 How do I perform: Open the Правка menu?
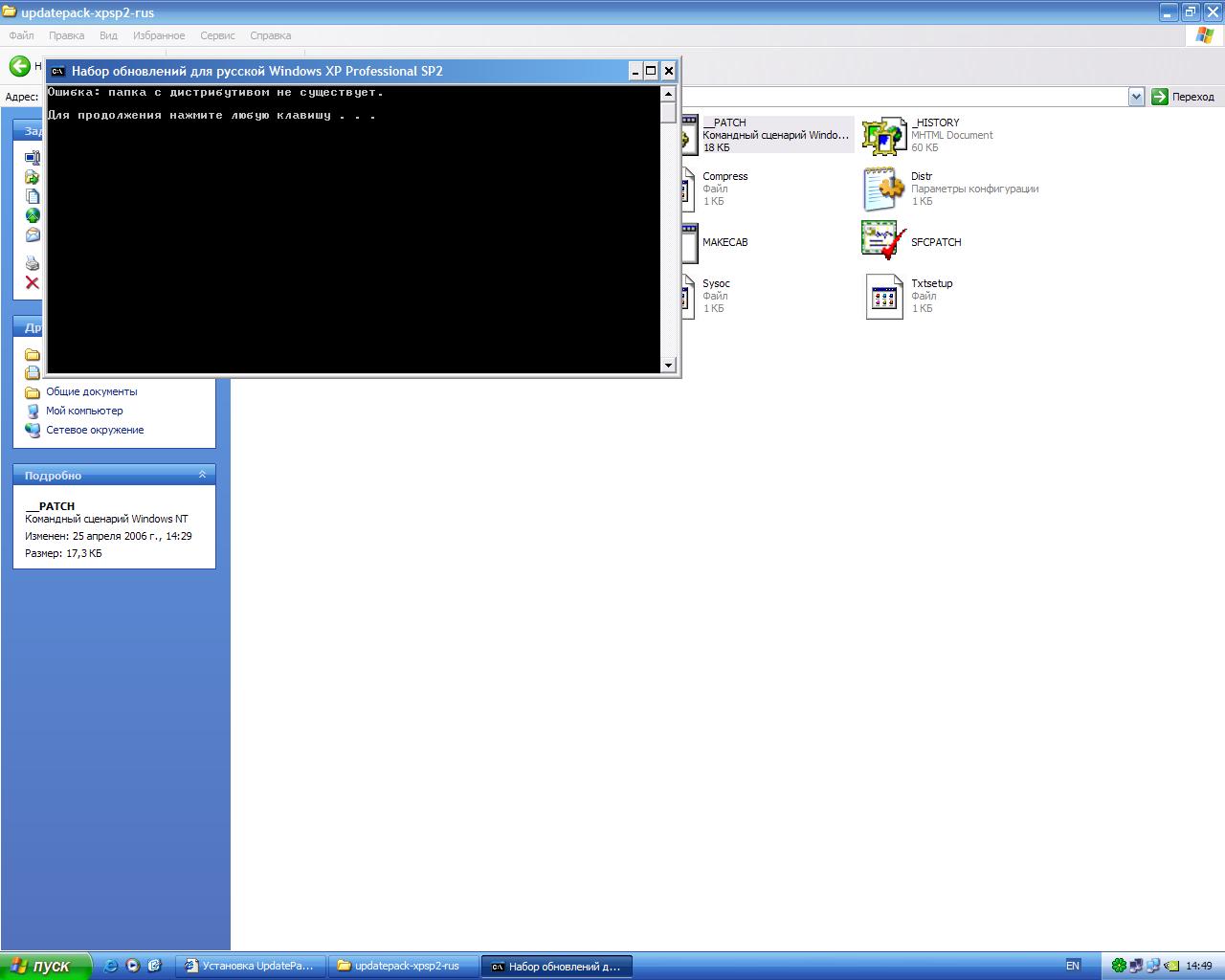click(66, 35)
